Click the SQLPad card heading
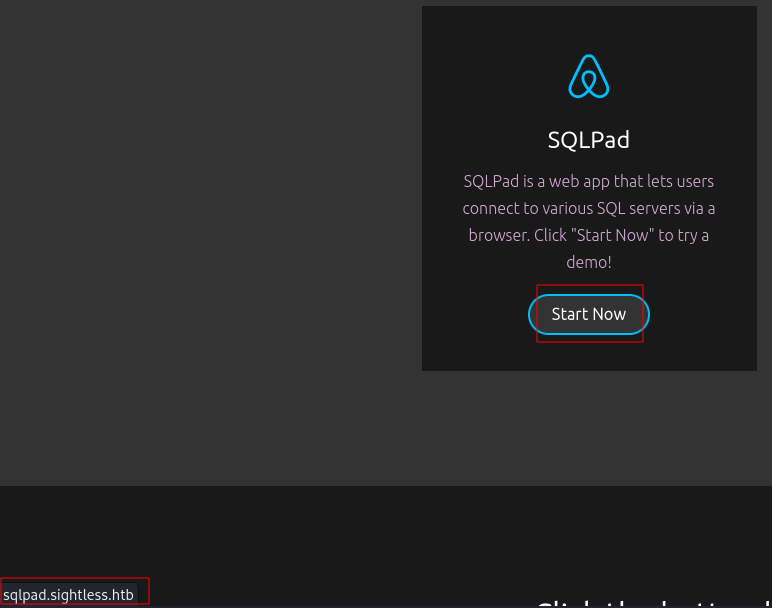 [589, 140]
